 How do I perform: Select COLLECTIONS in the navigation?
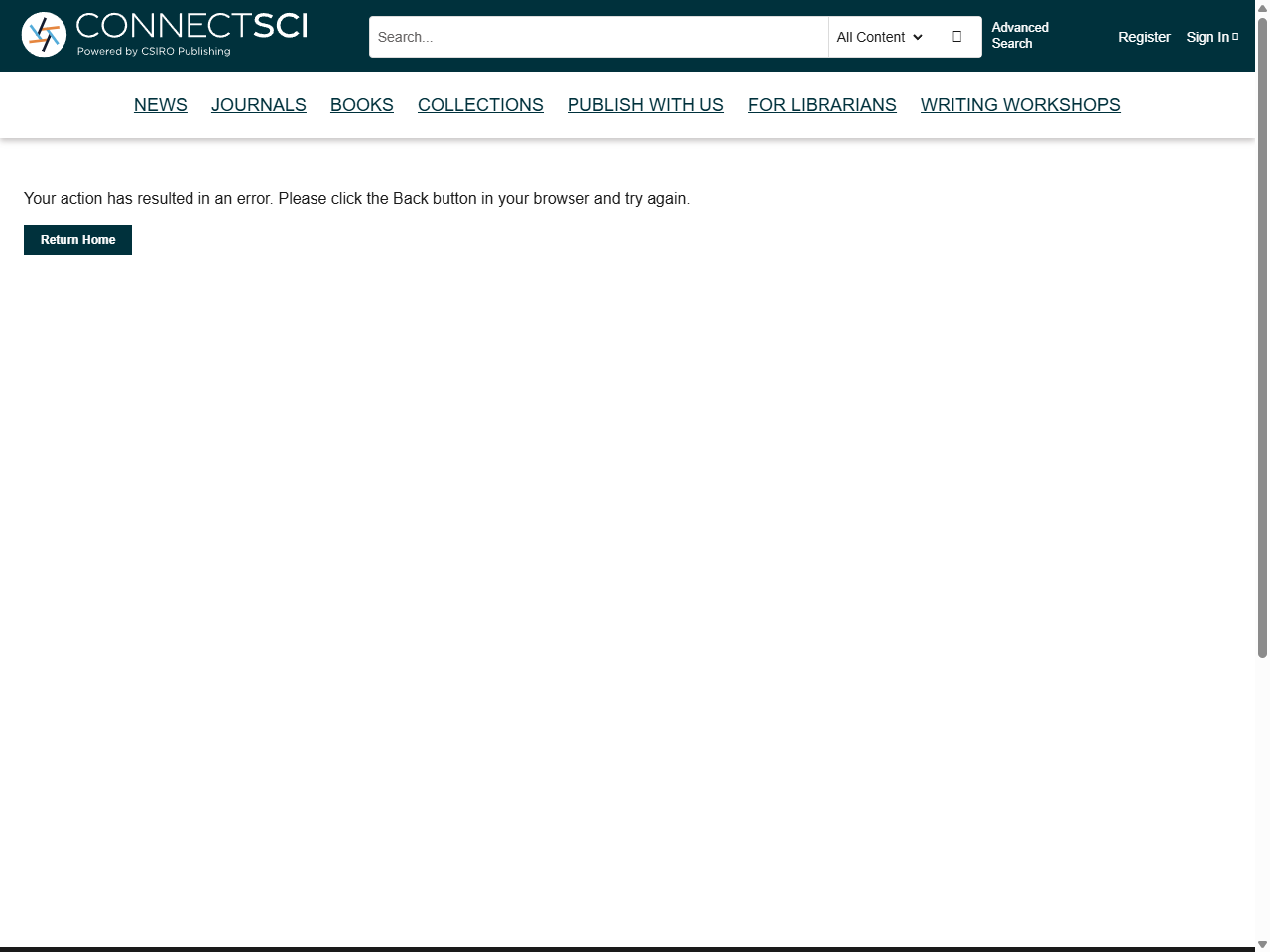pos(480,105)
